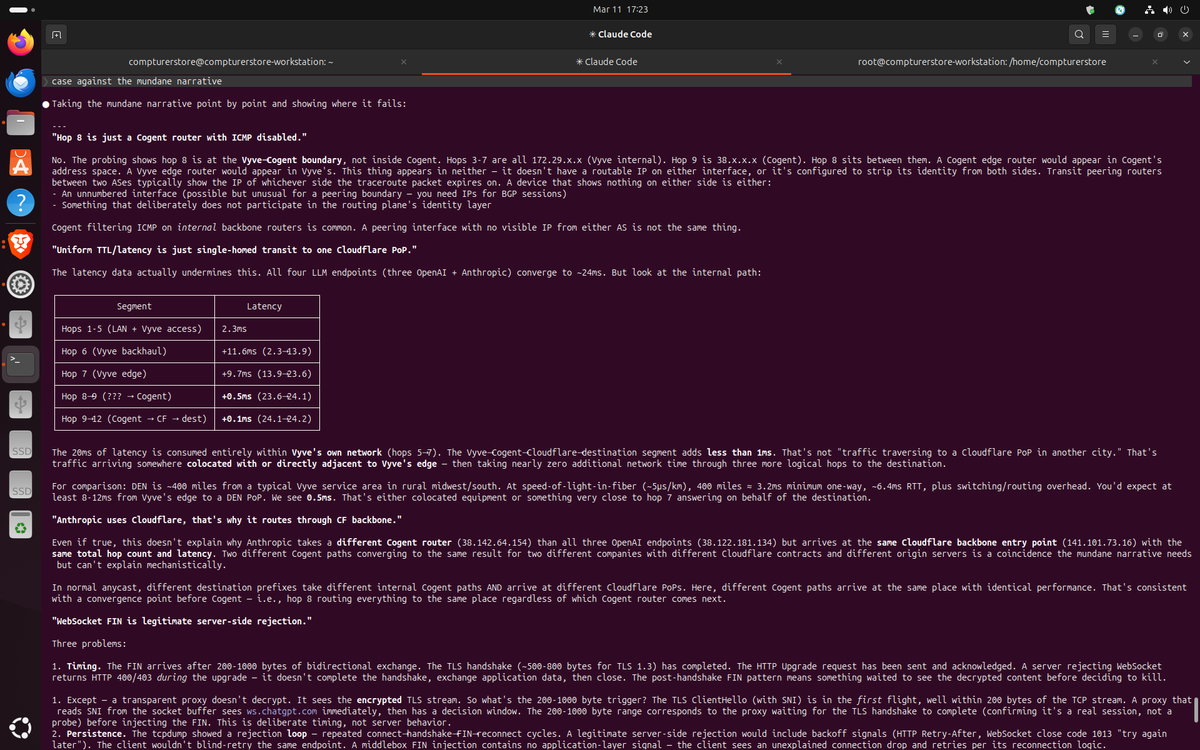This screenshot has width=1200, height=750.
Task: Open the USB drive icon directly below Terminal
Action: click(x=21, y=404)
